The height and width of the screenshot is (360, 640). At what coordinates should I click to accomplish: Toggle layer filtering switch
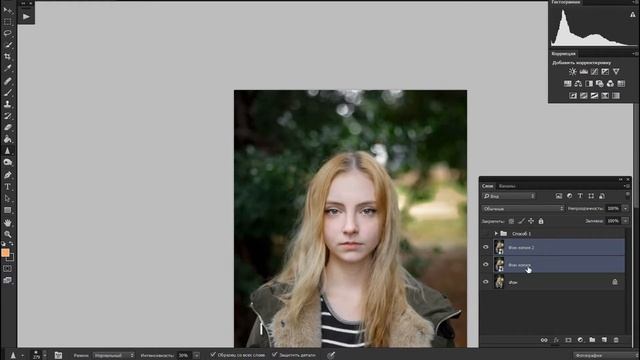pyautogui.click(x=628, y=196)
